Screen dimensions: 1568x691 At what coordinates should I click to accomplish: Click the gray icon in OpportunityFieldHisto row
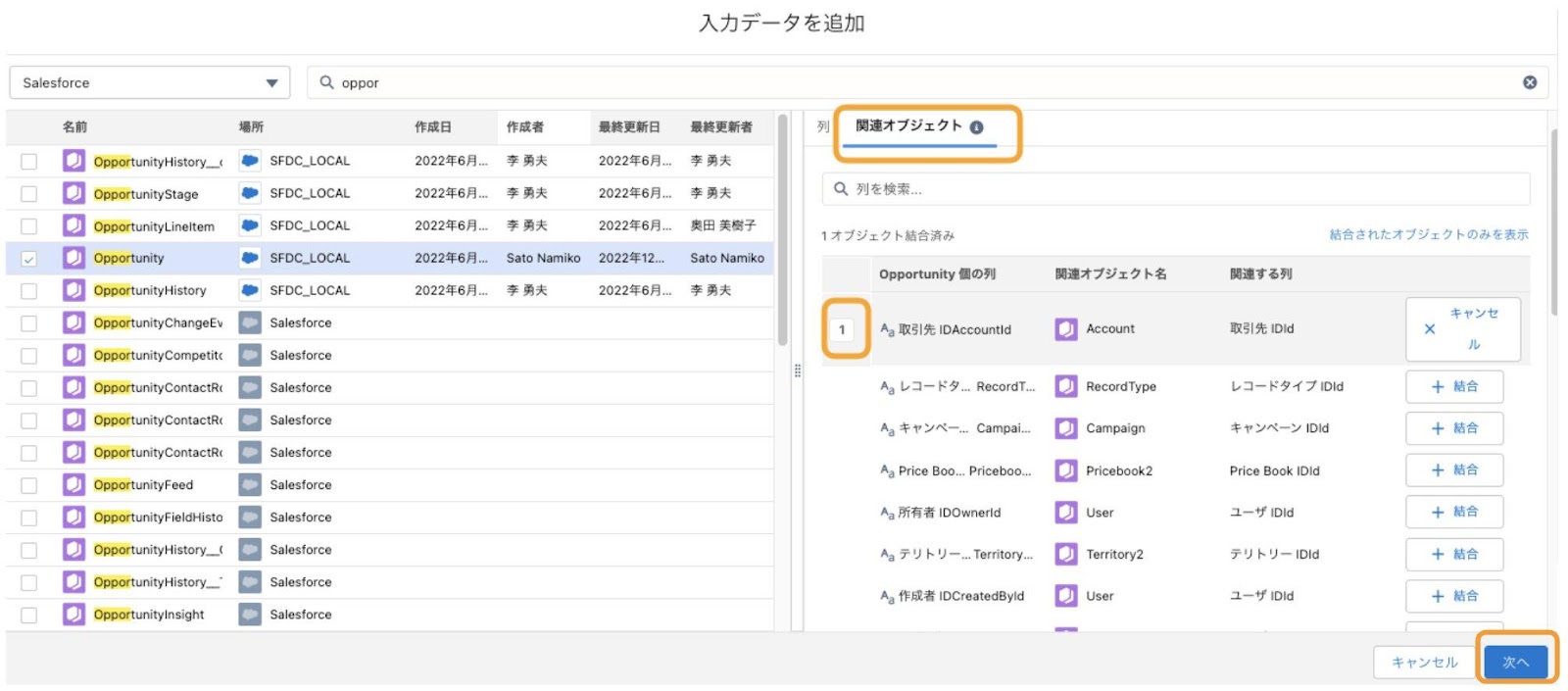point(250,517)
